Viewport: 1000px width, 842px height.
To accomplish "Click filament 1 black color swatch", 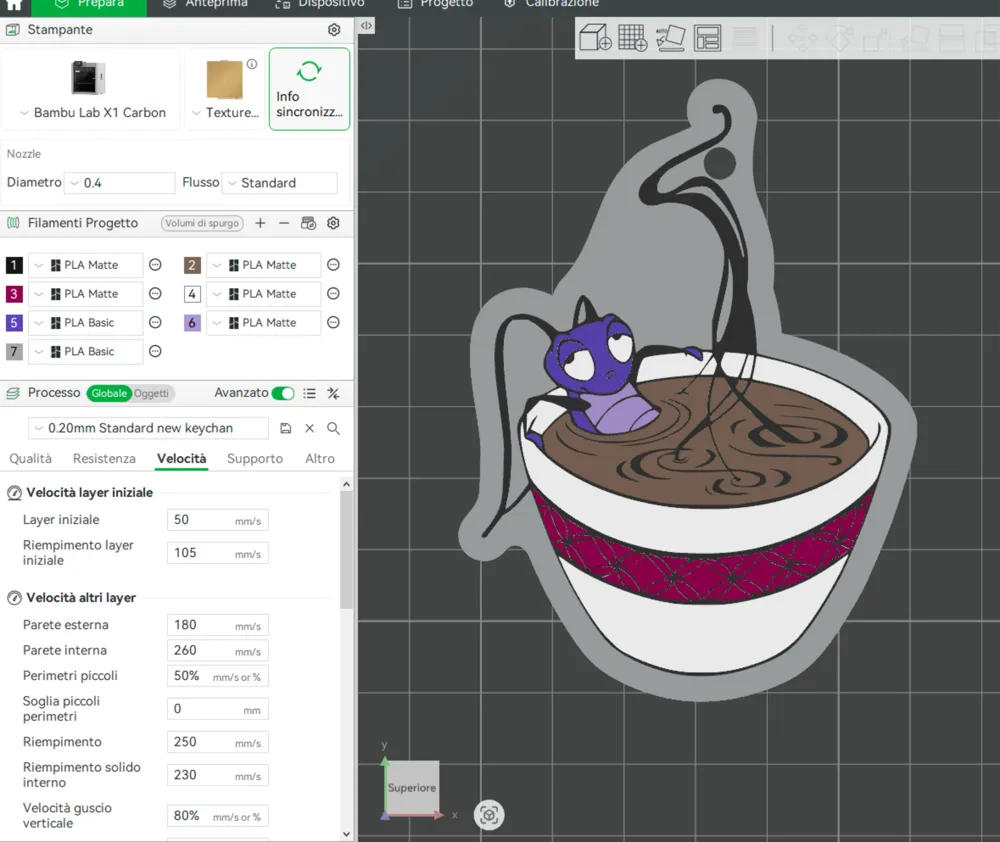I will point(14,265).
